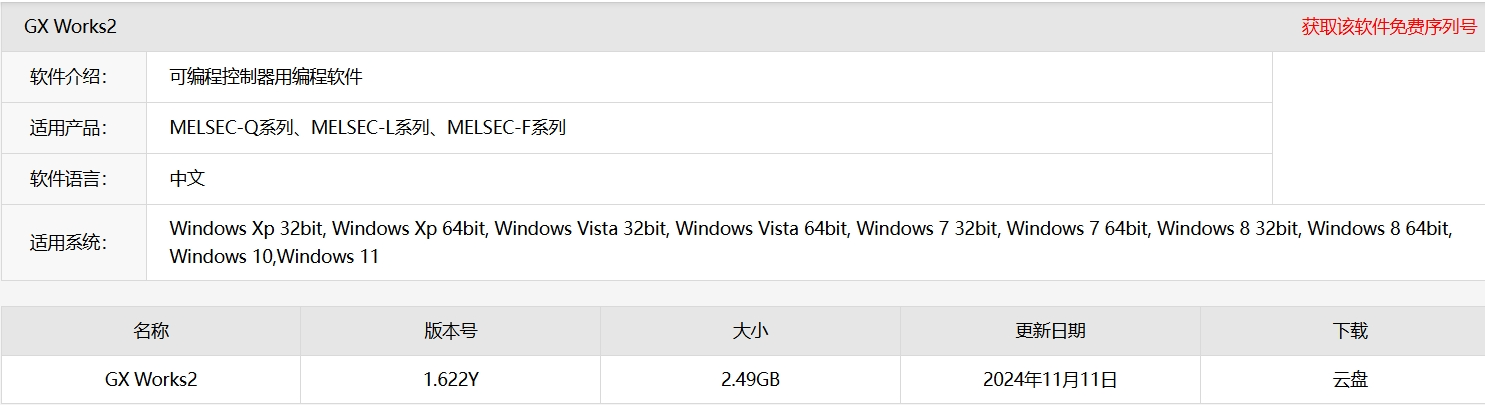Select the 软件语言 row label
The width and height of the screenshot is (1485, 405).
(68, 179)
